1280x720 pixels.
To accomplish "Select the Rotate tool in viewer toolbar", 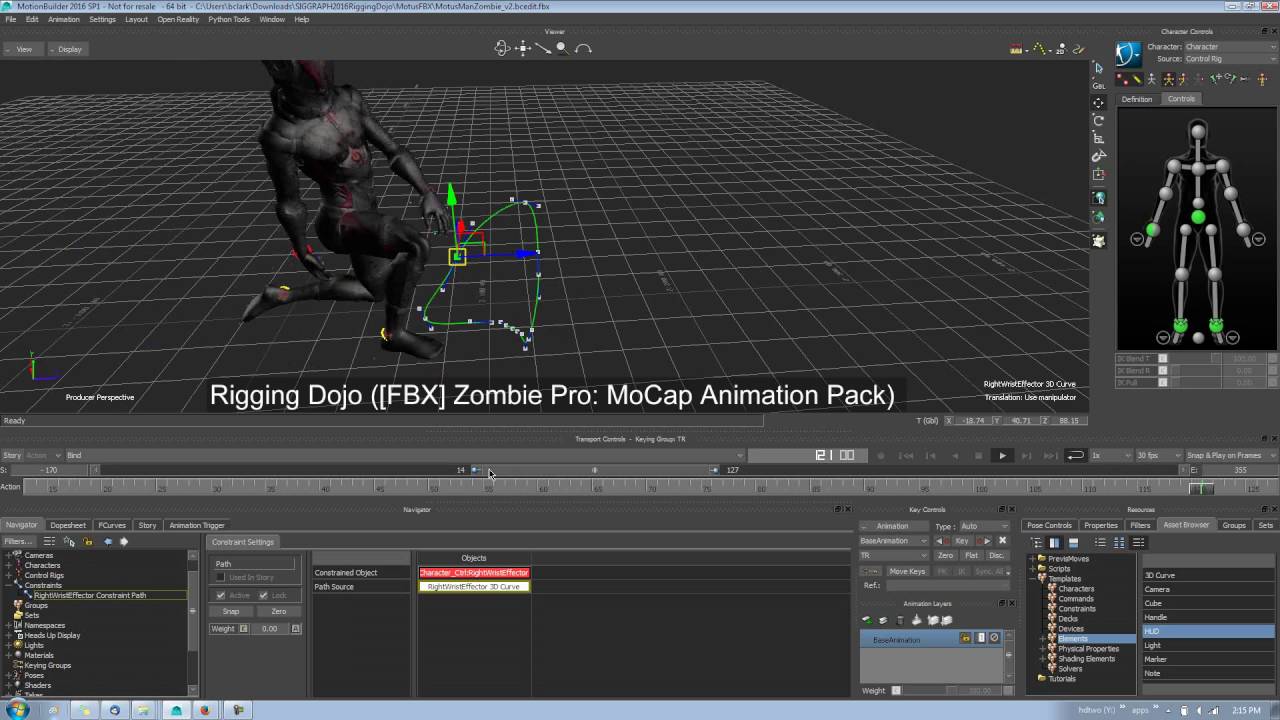I will (x=1098, y=120).
